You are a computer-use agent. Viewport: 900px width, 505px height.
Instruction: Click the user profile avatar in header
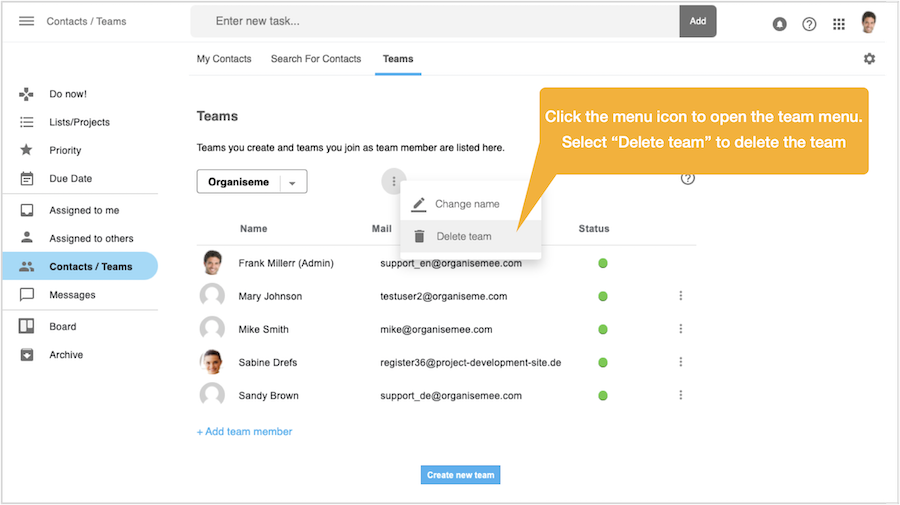click(x=869, y=22)
